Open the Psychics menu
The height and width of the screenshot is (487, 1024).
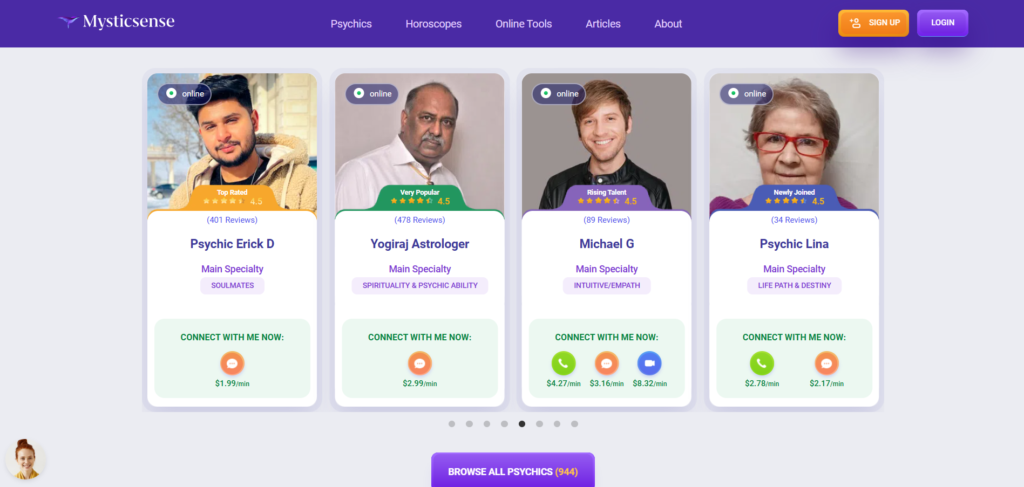pos(351,24)
